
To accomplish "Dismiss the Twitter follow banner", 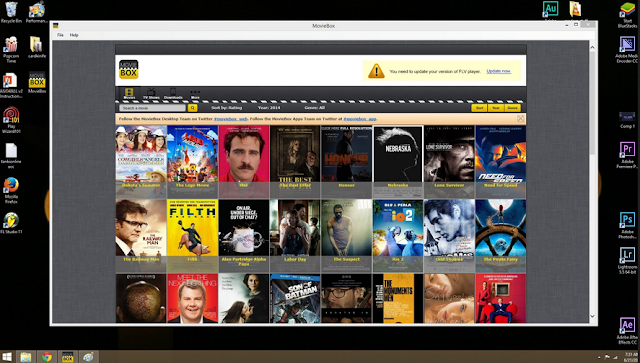I will (520, 118).
